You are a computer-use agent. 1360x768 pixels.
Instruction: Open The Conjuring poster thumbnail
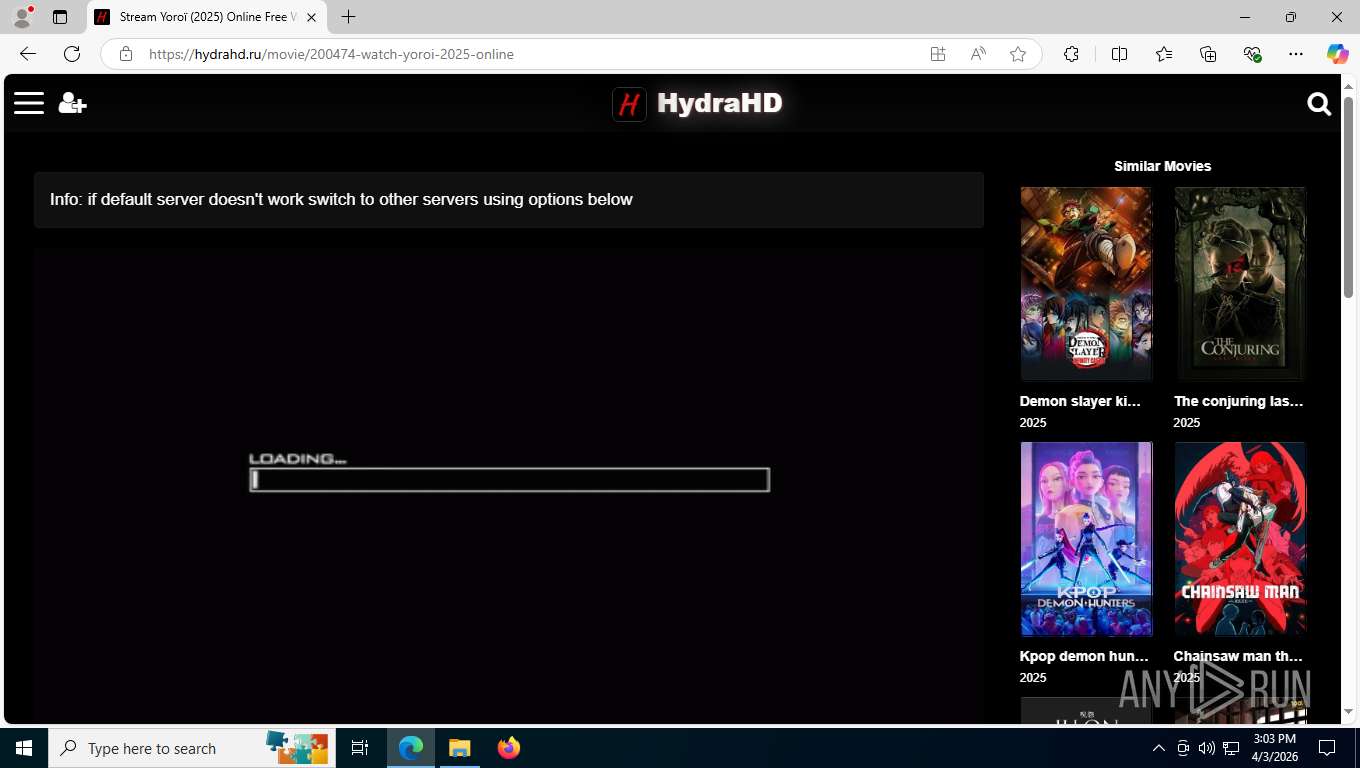coord(1240,284)
